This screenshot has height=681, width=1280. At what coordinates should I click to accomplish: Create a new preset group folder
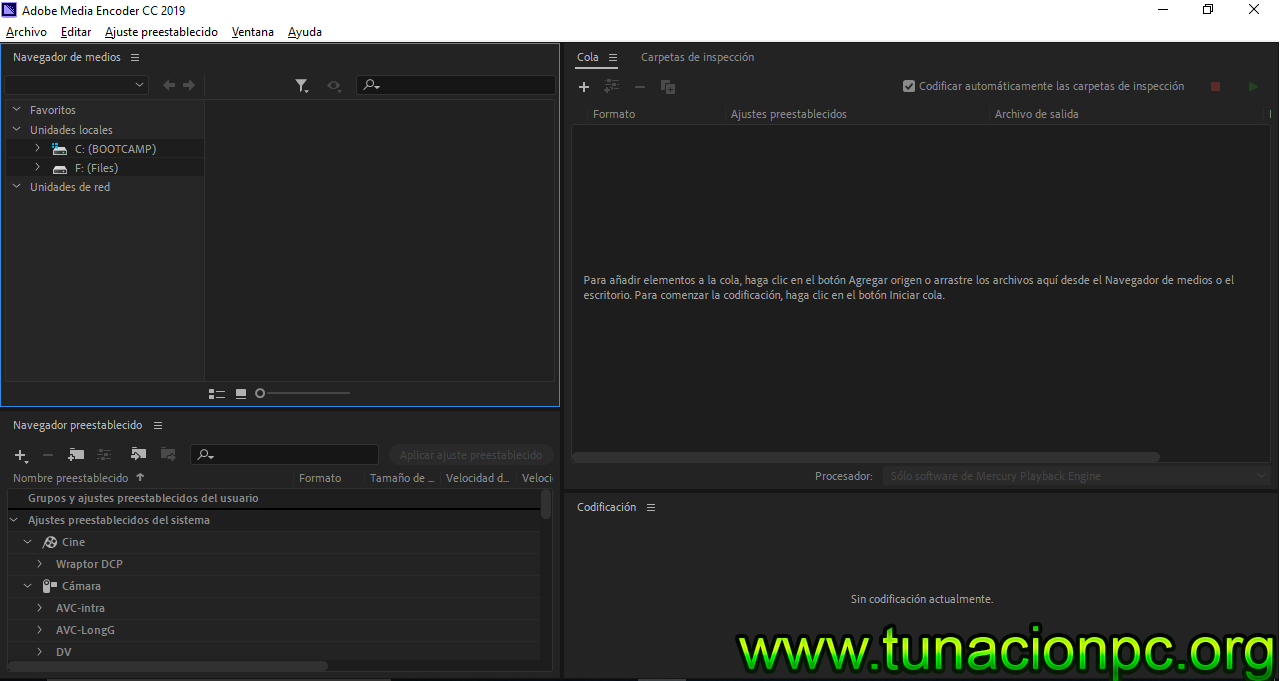tap(76, 455)
